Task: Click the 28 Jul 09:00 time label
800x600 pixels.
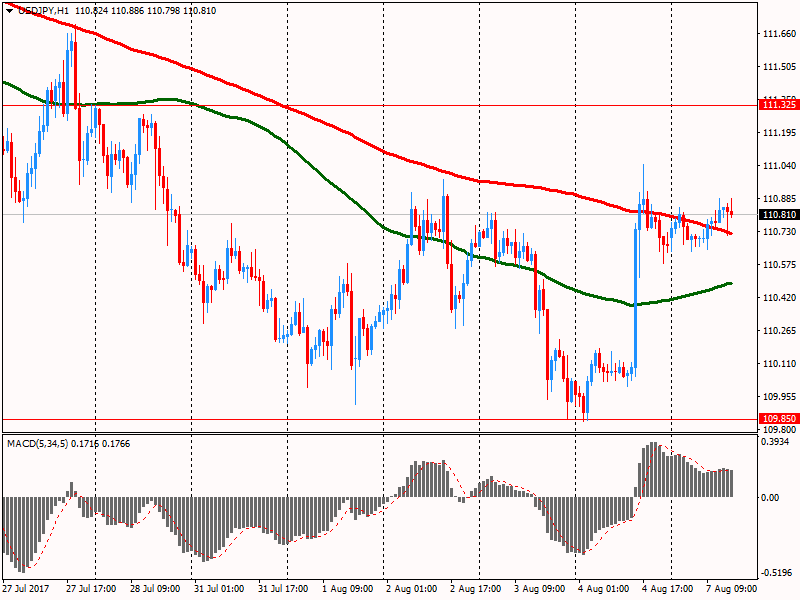Action: pos(155,589)
